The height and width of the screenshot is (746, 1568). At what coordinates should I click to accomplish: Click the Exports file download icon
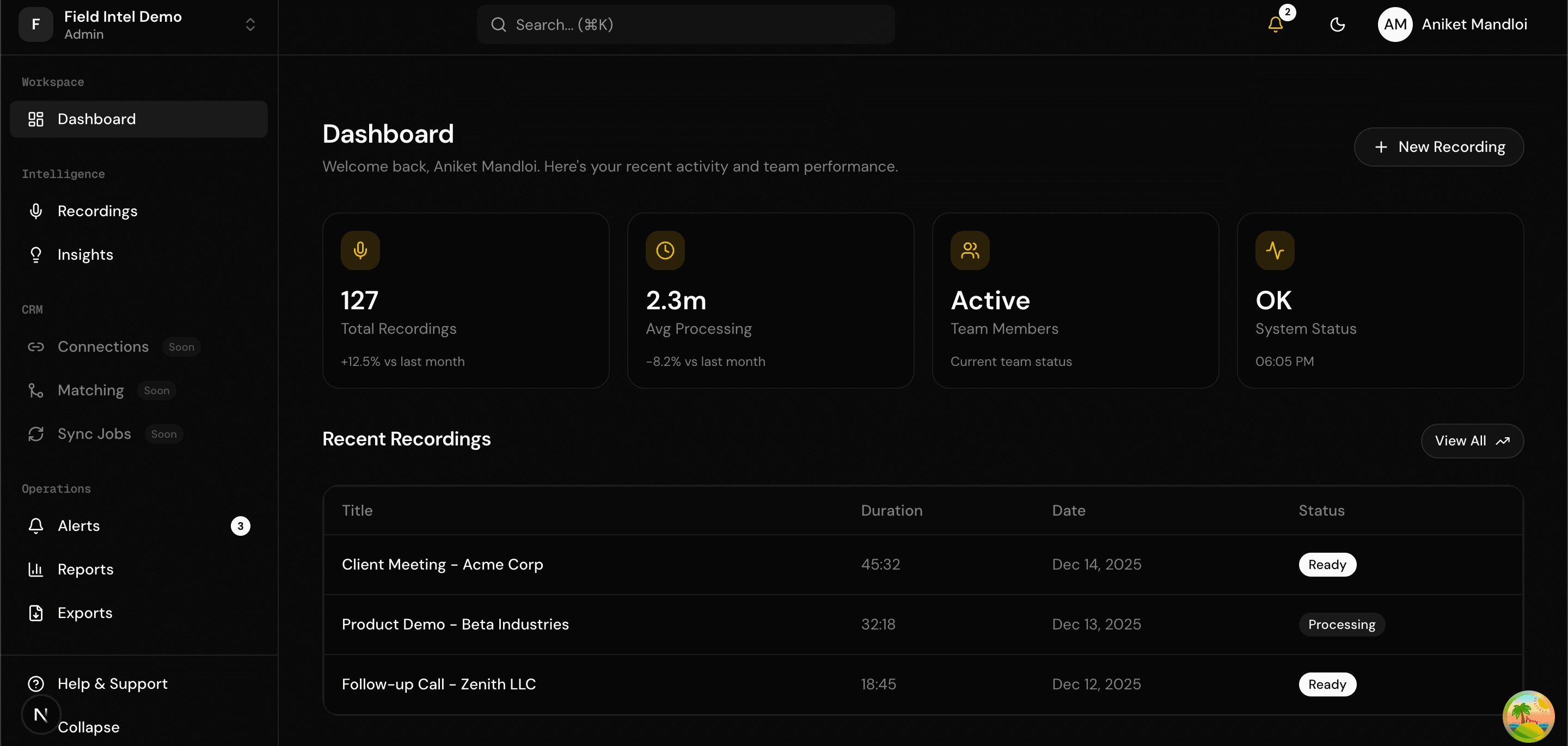(36, 613)
